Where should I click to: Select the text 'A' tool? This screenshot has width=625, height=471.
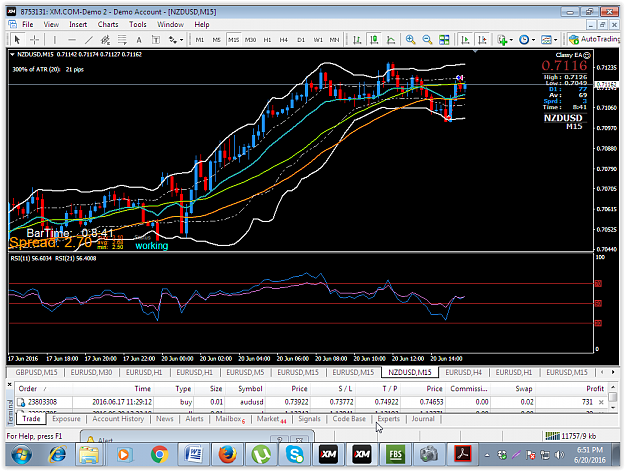pos(139,40)
